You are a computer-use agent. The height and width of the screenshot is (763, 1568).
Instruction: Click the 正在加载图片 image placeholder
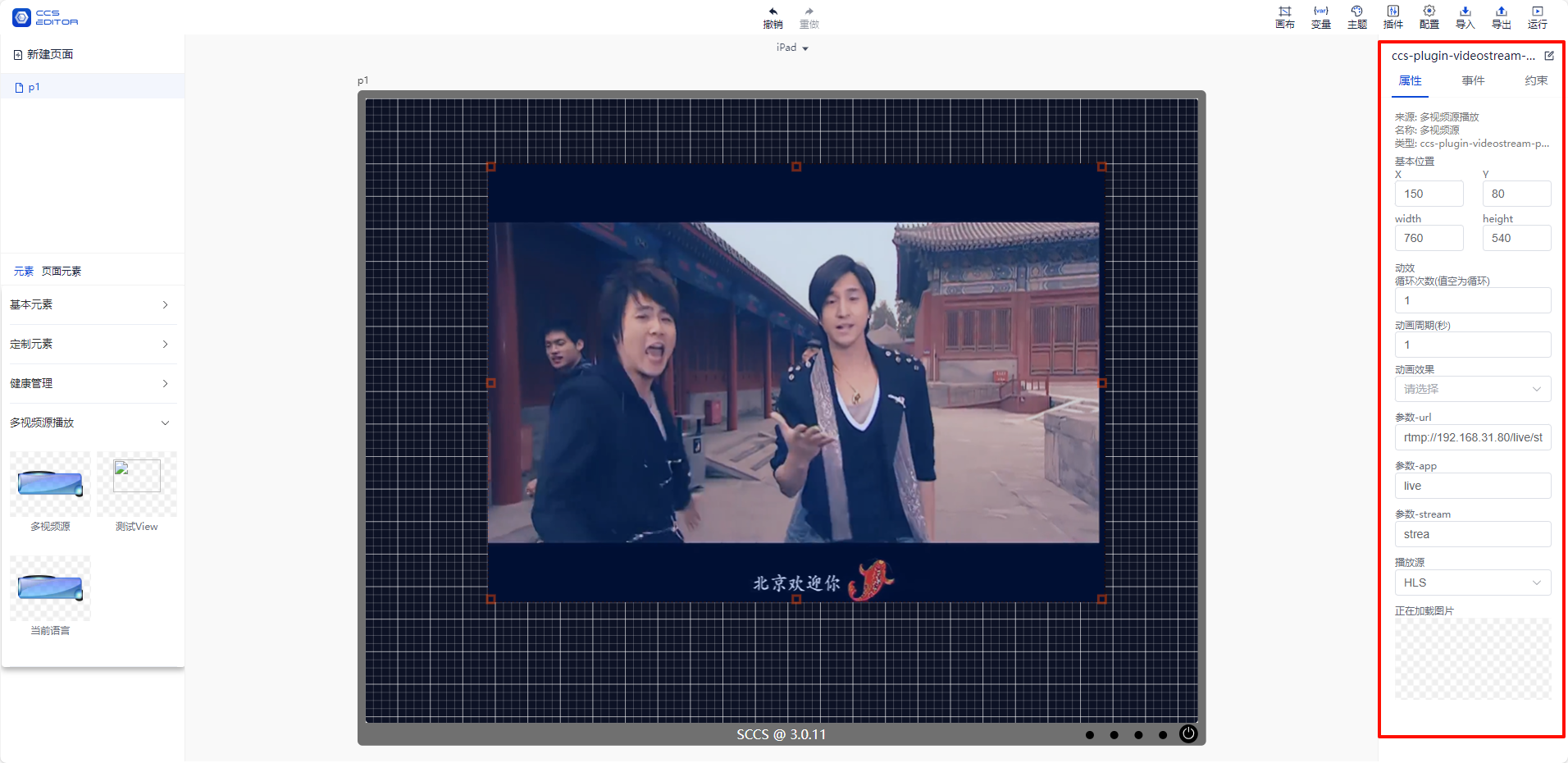pos(1472,659)
